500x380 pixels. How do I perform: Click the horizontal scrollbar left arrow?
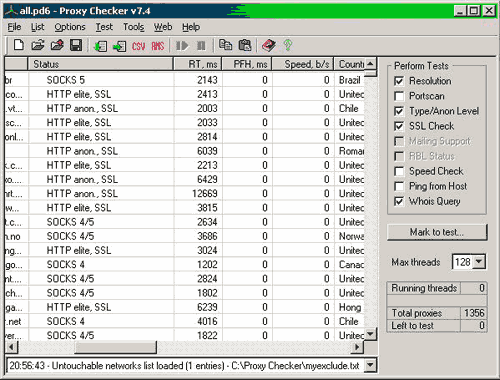[11, 347]
